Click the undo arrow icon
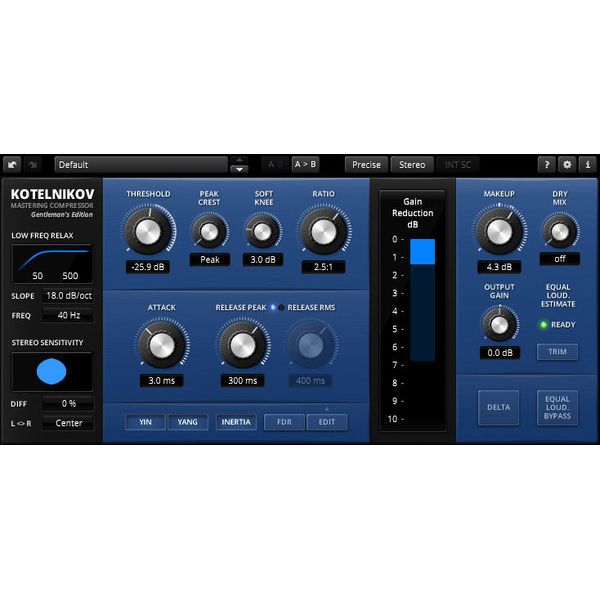600x600 pixels. [x=13, y=165]
